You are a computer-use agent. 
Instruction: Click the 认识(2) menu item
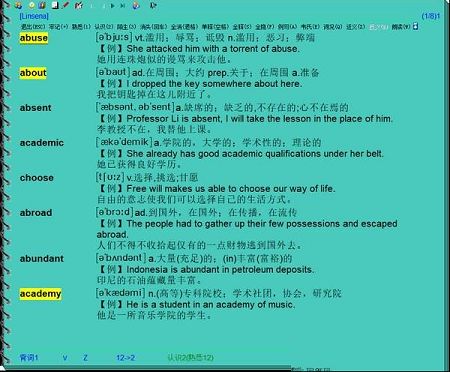point(104,27)
